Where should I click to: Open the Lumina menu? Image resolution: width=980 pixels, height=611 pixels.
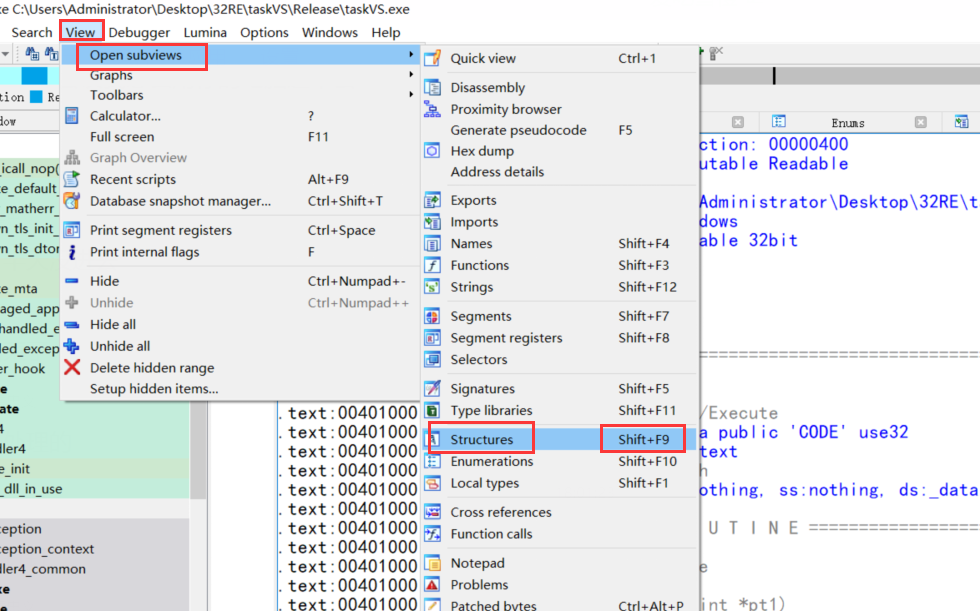click(205, 32)
